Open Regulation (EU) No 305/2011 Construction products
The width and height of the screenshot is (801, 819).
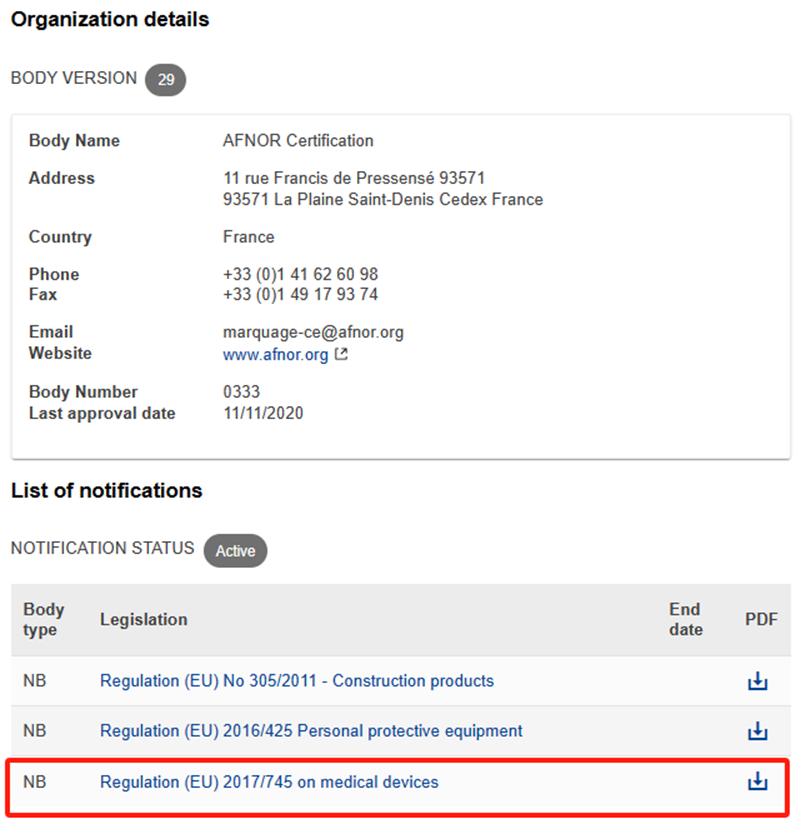tap(297, 681)
